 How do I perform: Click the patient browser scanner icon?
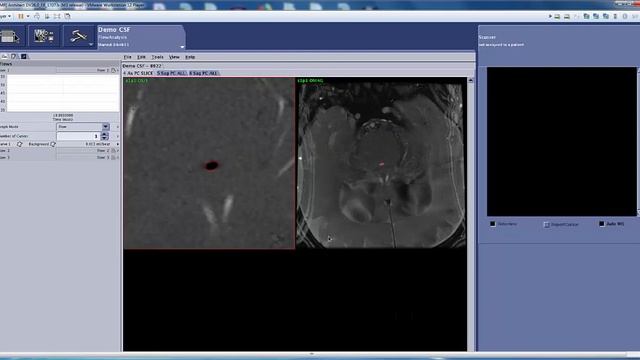[10, 37]
